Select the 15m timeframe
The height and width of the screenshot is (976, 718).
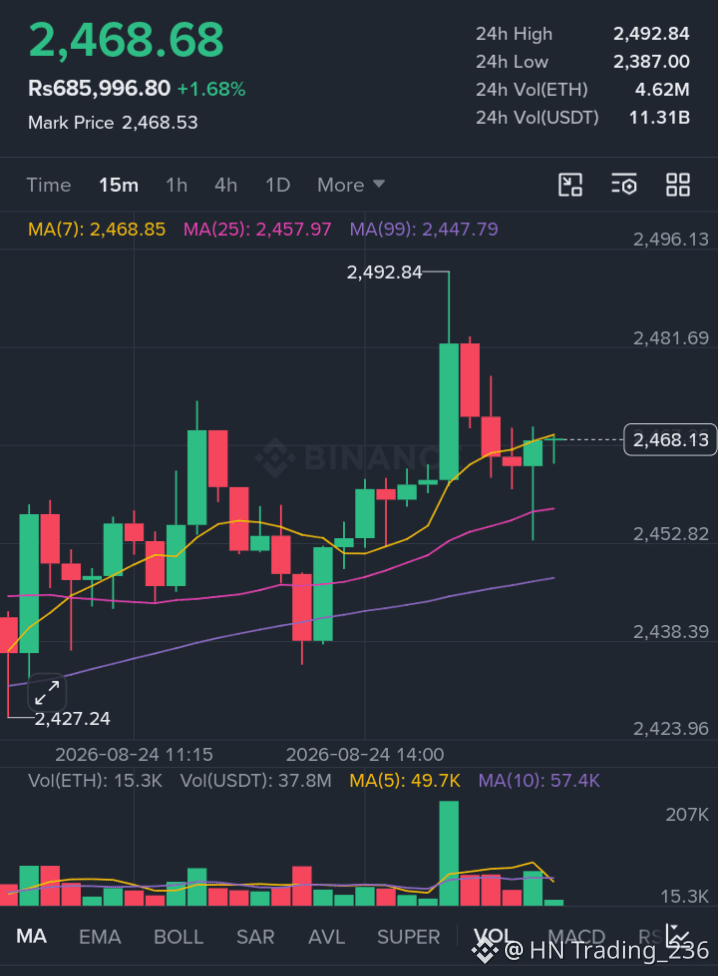tap(118, 185)
